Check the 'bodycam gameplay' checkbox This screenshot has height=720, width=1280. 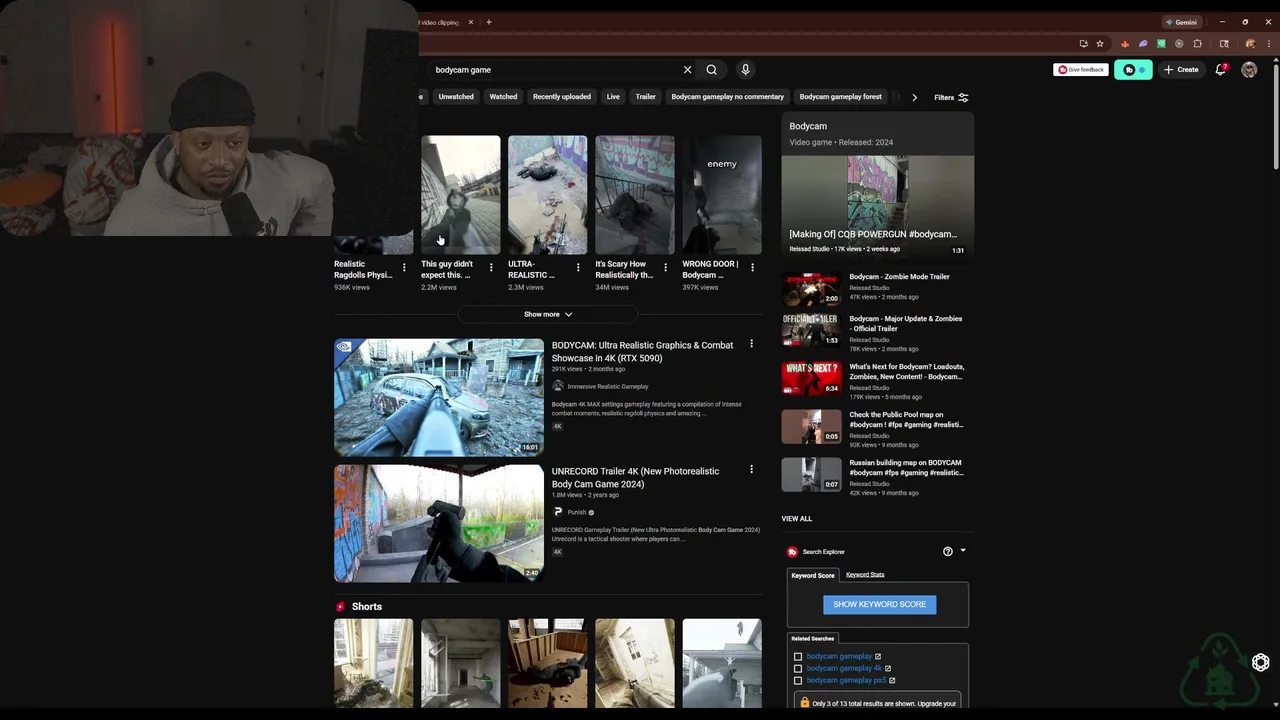coord(797,657)
